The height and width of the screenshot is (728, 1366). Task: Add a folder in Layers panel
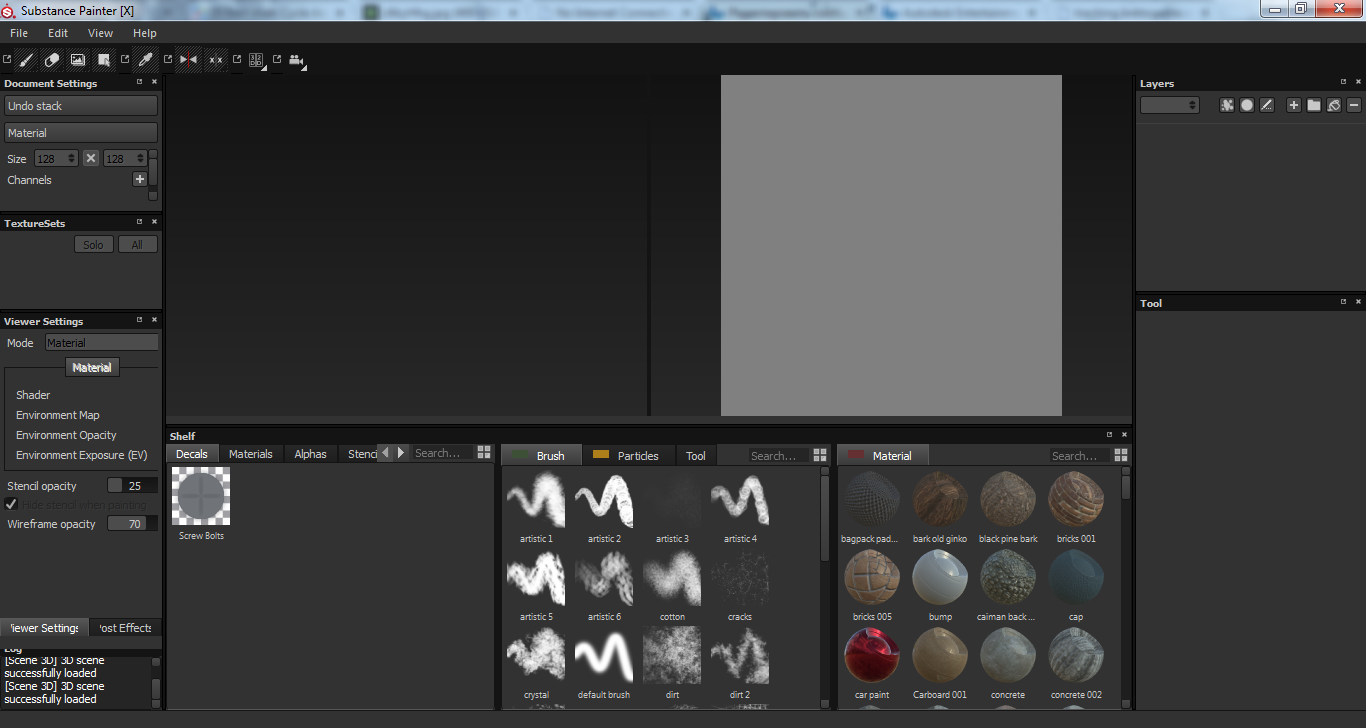(1314, 105)
